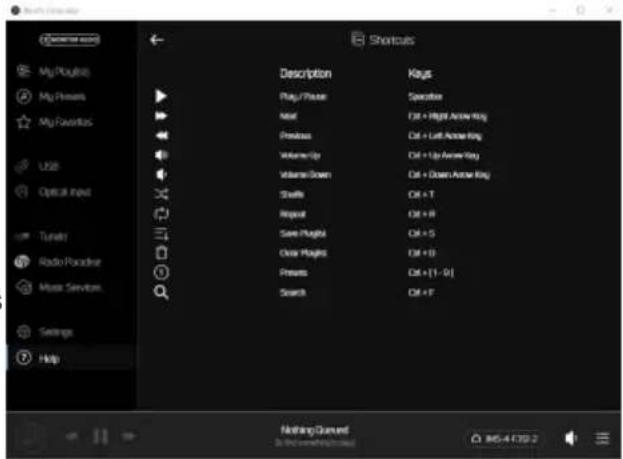Image resolution: width=623 pixels, height=459 pixels.
Task: Click the Radio Paradise logo icon
Action: coord(23,261)
